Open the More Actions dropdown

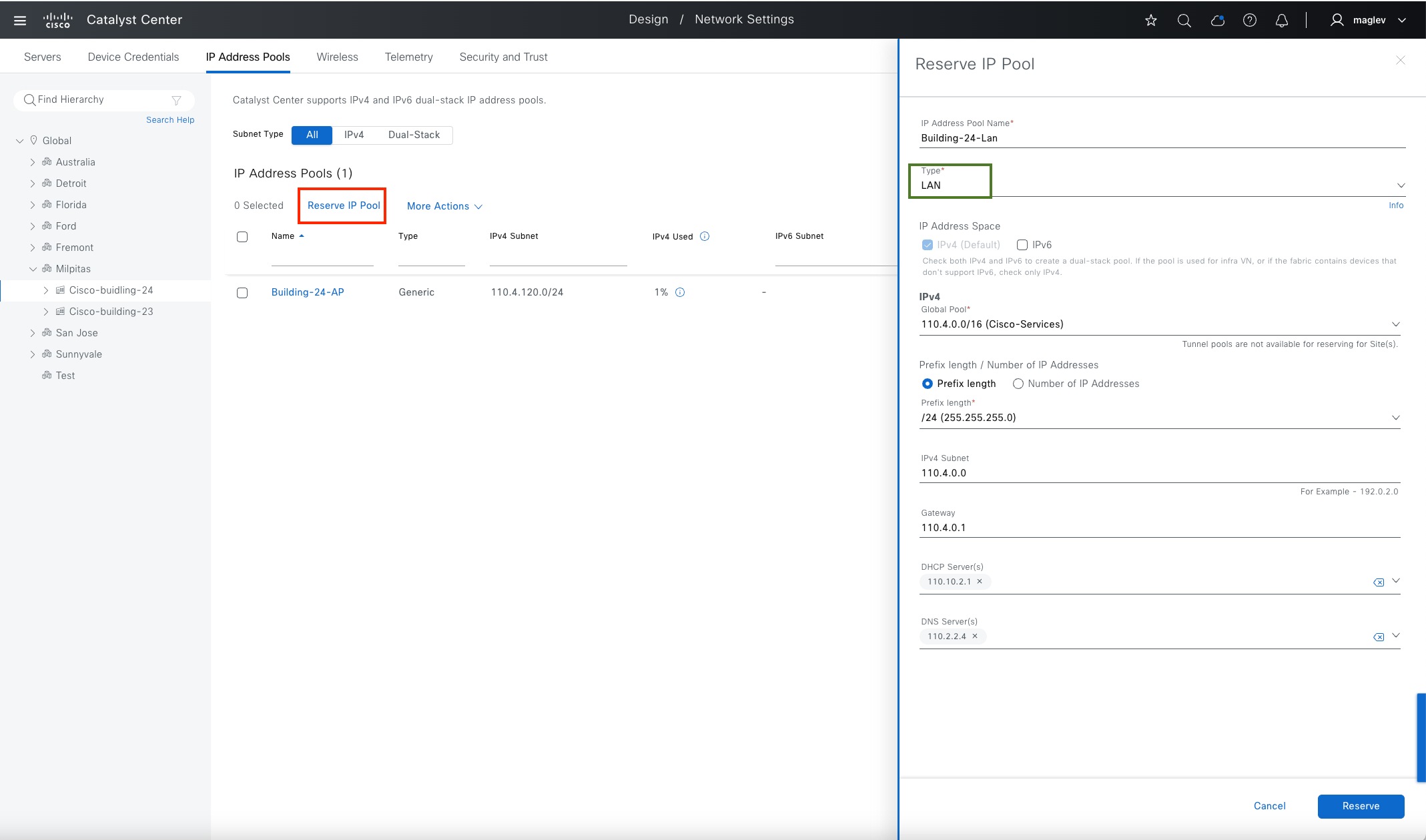444,206
